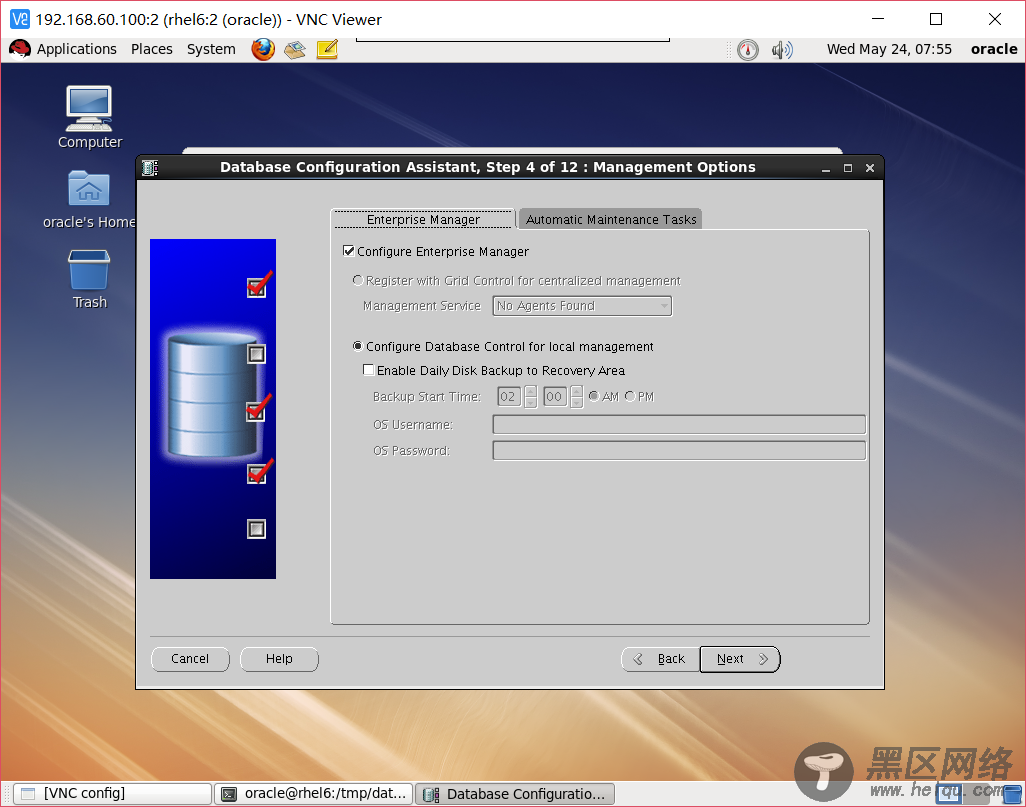Click the update notification icon in panel
Viewport: 1026px width, 807px height.
coord(748,50)
